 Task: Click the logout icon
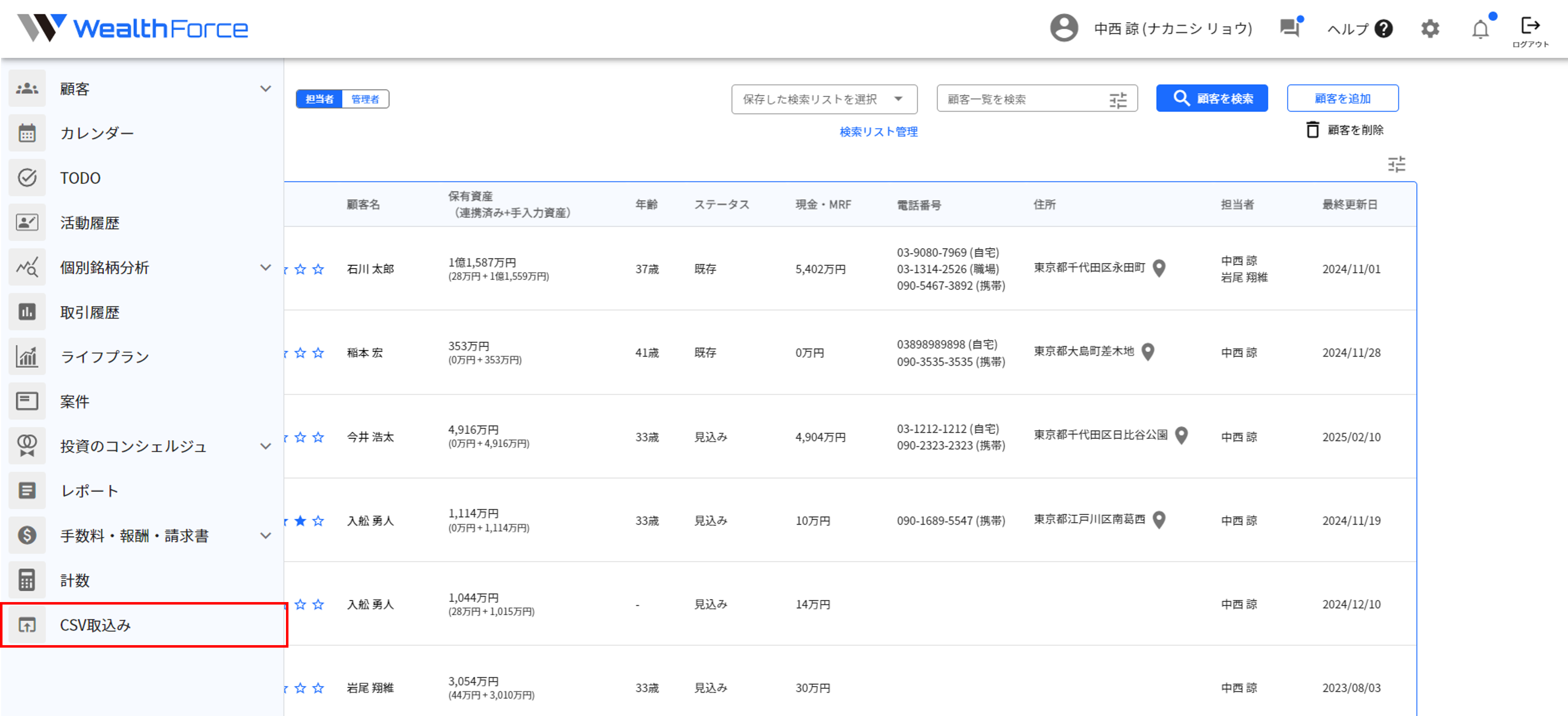click(1530, 26)
